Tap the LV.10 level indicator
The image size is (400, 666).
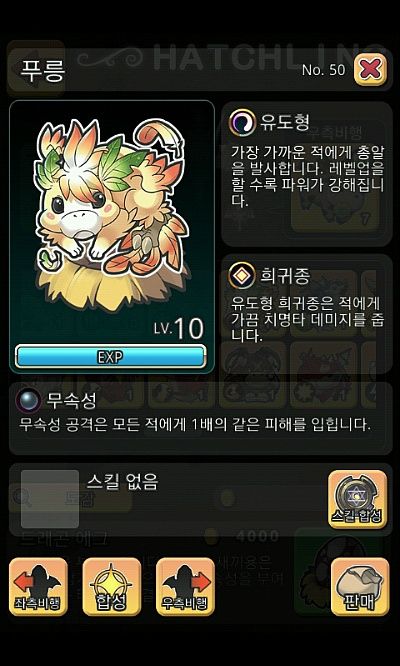pos(179,329)
